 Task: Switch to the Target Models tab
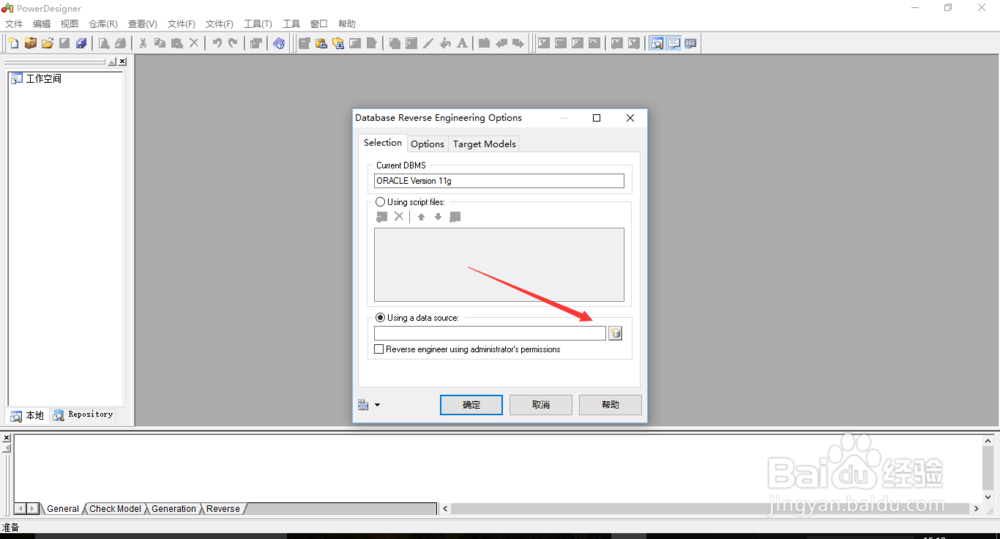484,144
